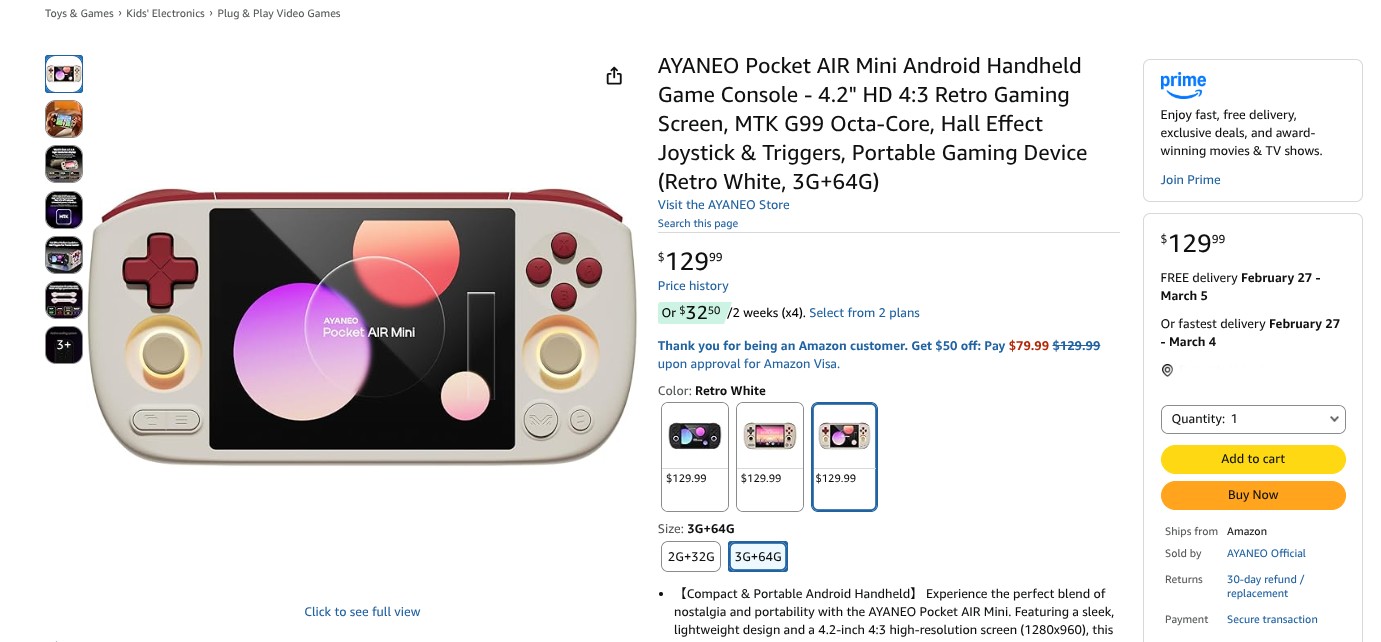Go to Plug & Play Video Games breadcrumb
This screenshot has width=1381, height=642.
280,14
